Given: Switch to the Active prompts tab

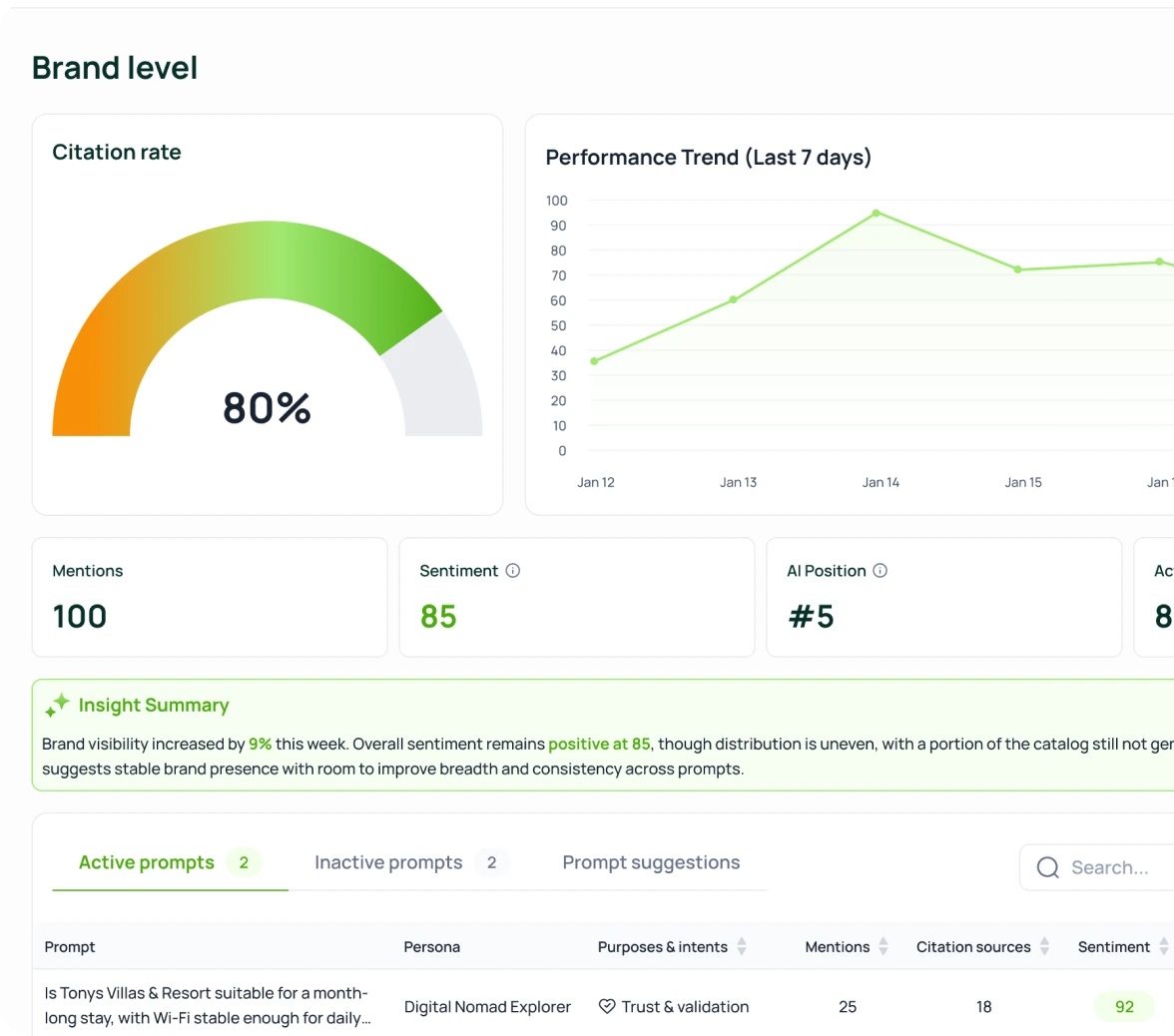Looking at the screenshot, I should click(147, 862).
